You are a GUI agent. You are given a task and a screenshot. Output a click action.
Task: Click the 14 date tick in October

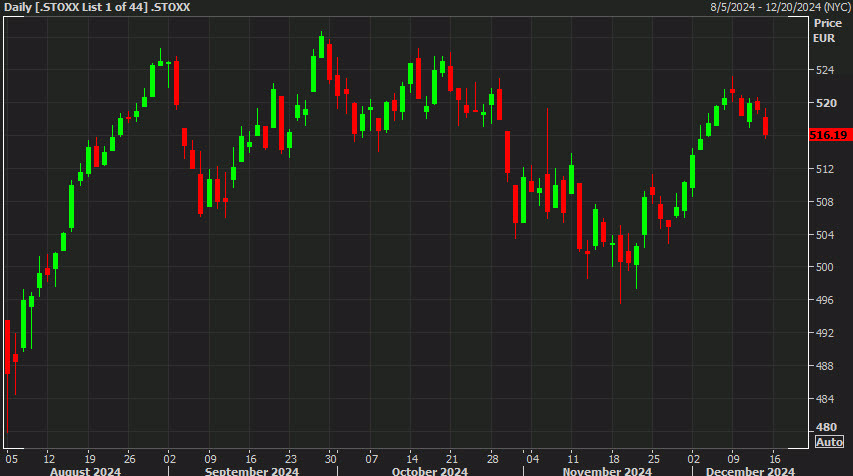click(412, 459)
